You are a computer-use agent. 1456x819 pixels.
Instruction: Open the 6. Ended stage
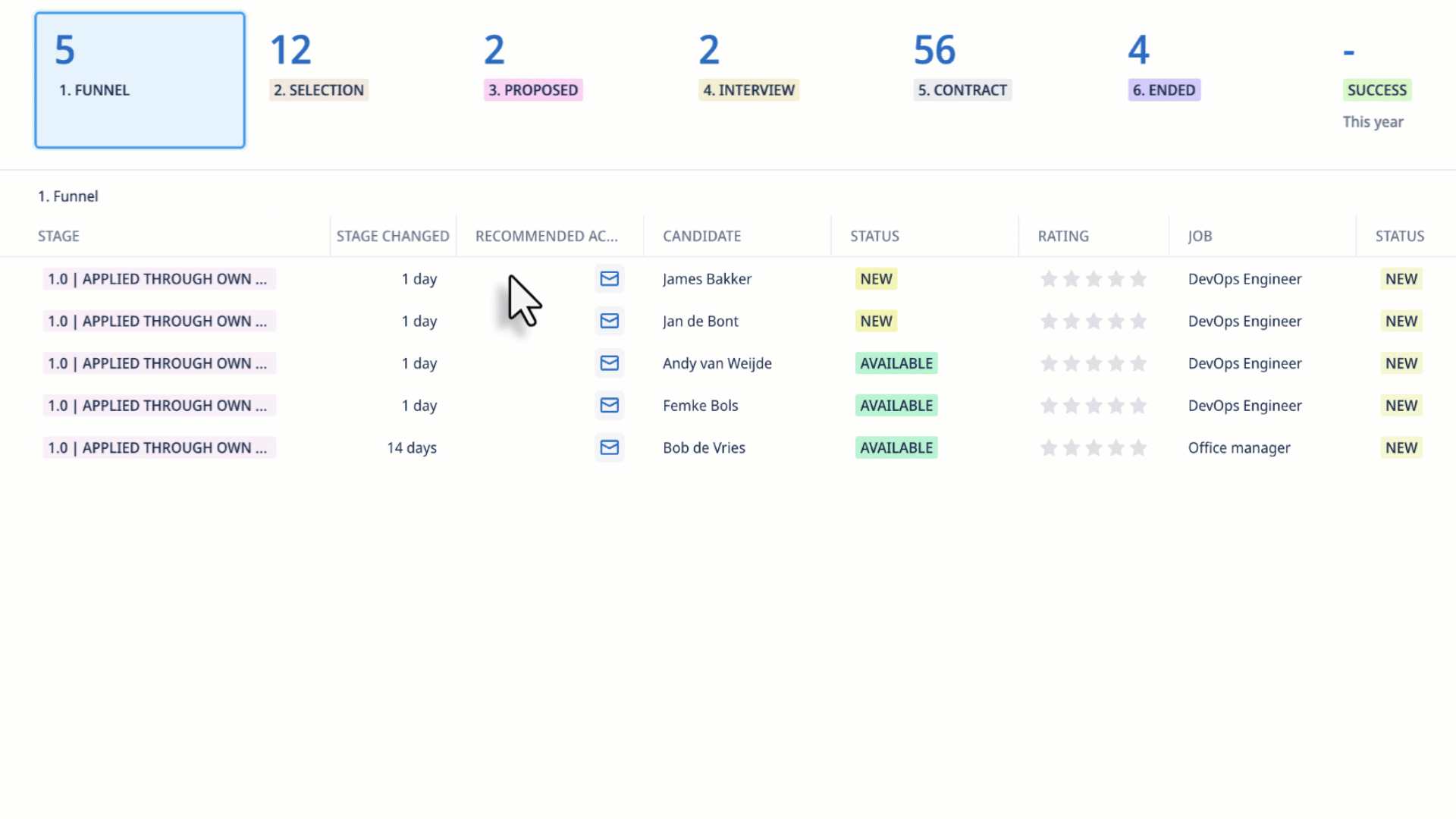(1163, 89)
